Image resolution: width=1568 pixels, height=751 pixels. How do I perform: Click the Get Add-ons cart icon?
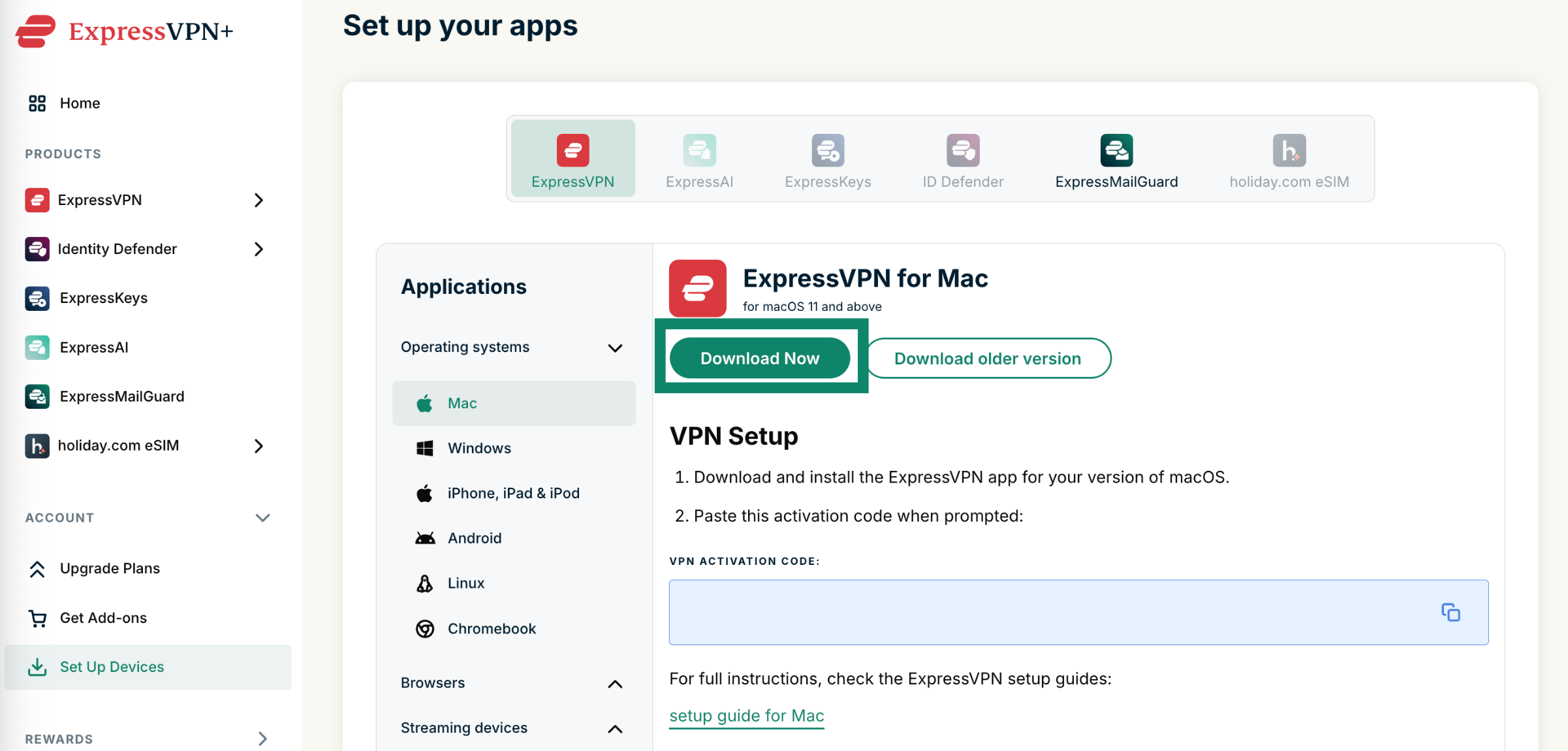(37, 618)
